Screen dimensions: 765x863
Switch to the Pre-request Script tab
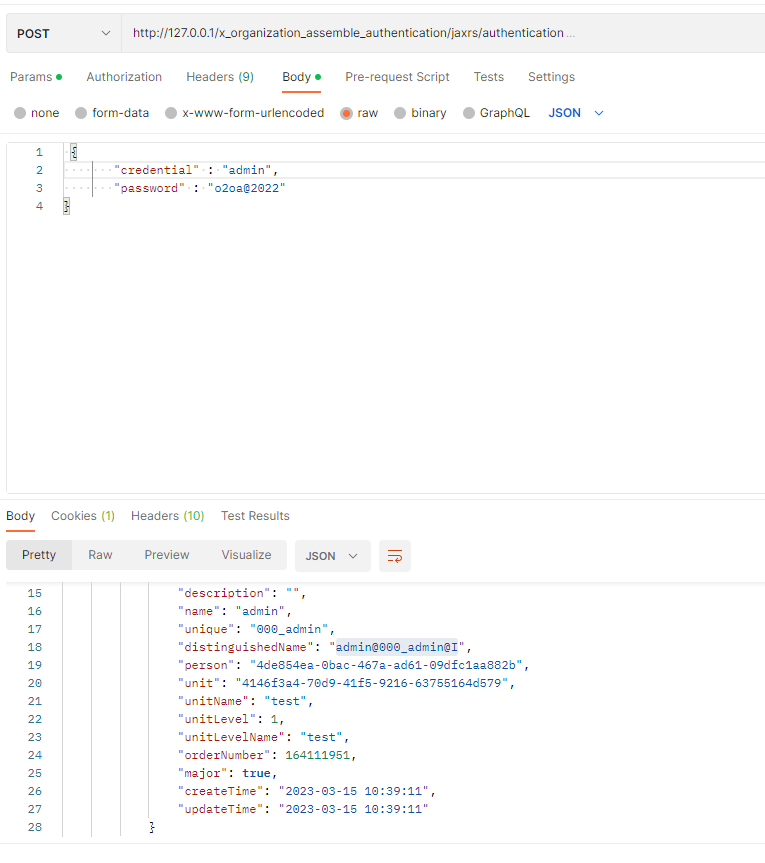point(397,77)
